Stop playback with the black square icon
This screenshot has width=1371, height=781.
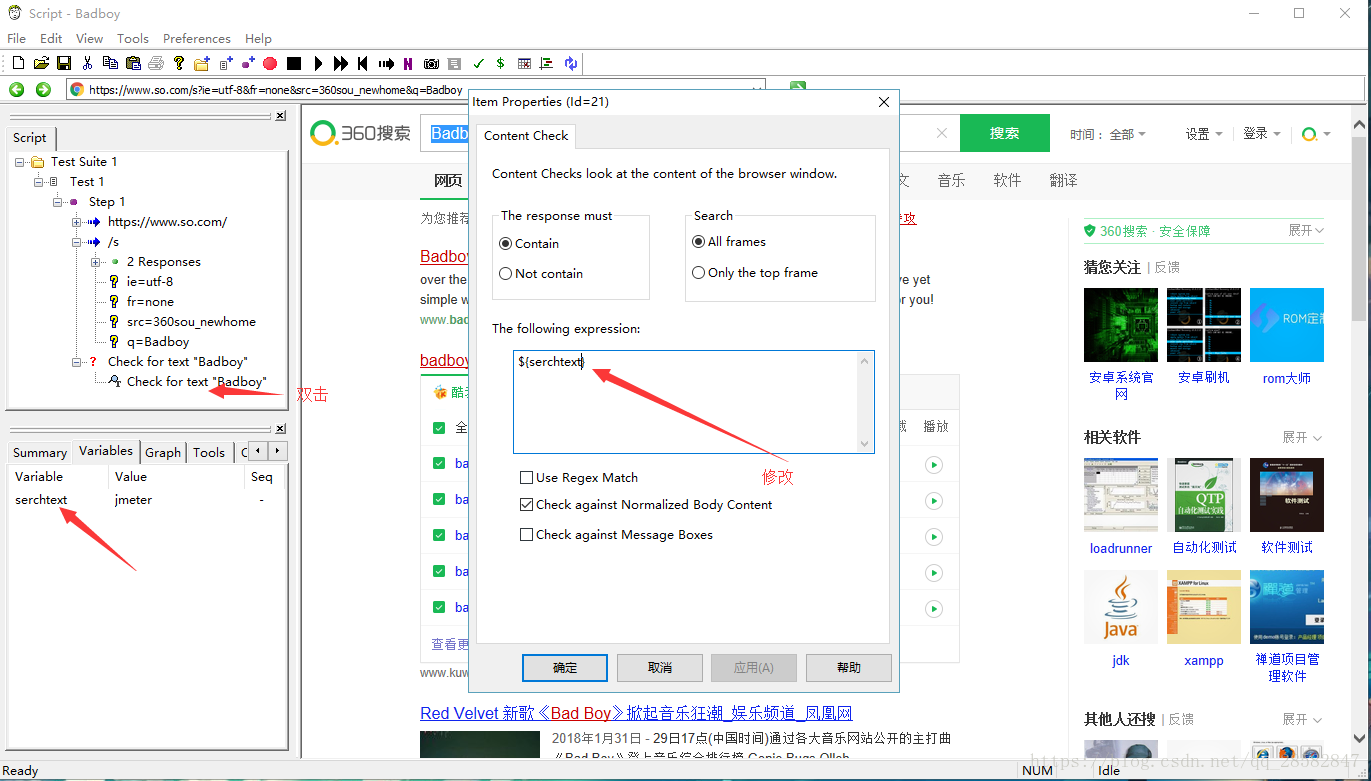294,63
